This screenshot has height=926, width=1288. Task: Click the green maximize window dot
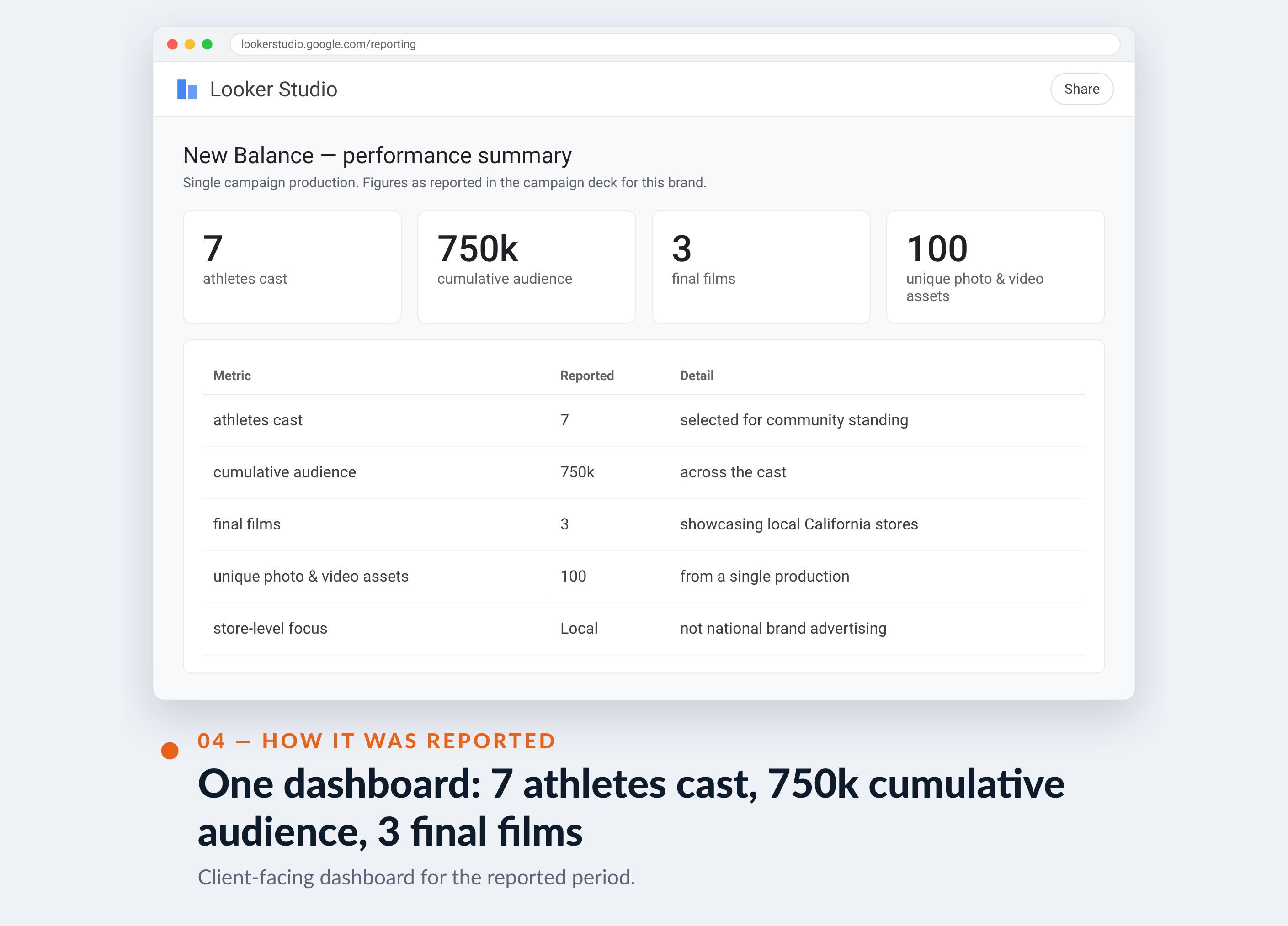(x=208, y=44)
